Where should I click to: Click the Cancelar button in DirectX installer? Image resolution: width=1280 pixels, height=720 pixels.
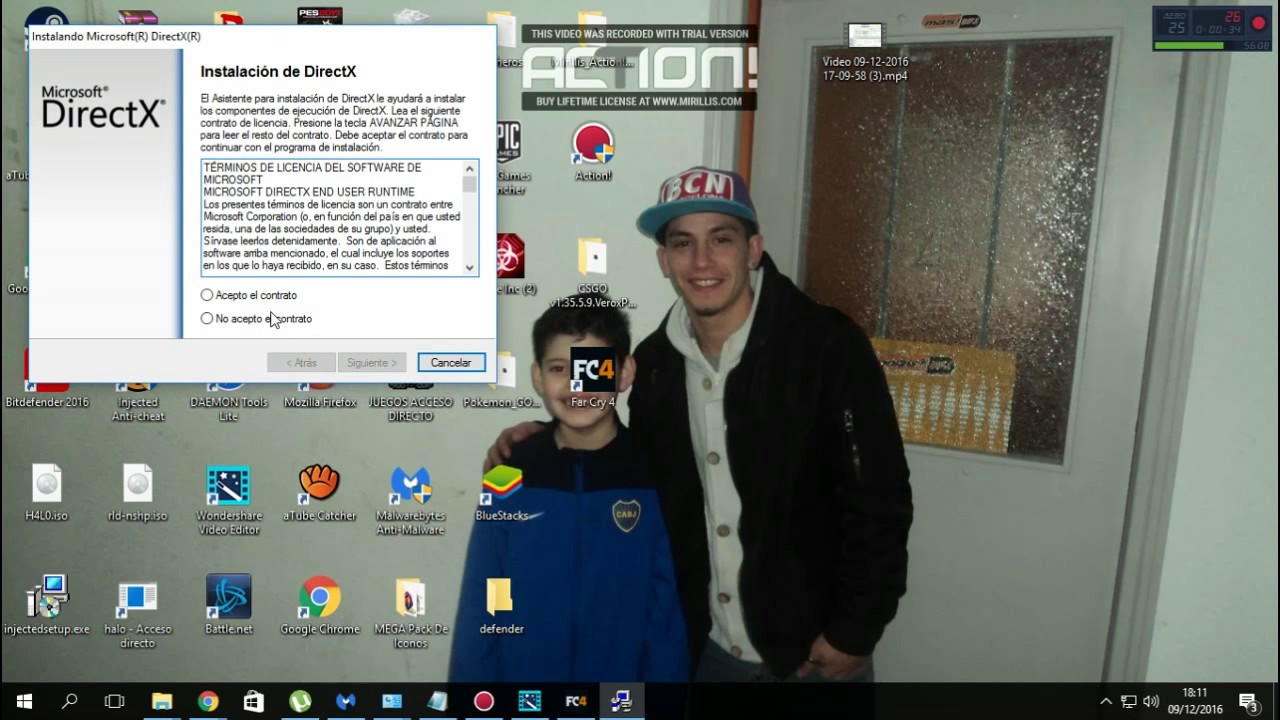tap(451, 362)
